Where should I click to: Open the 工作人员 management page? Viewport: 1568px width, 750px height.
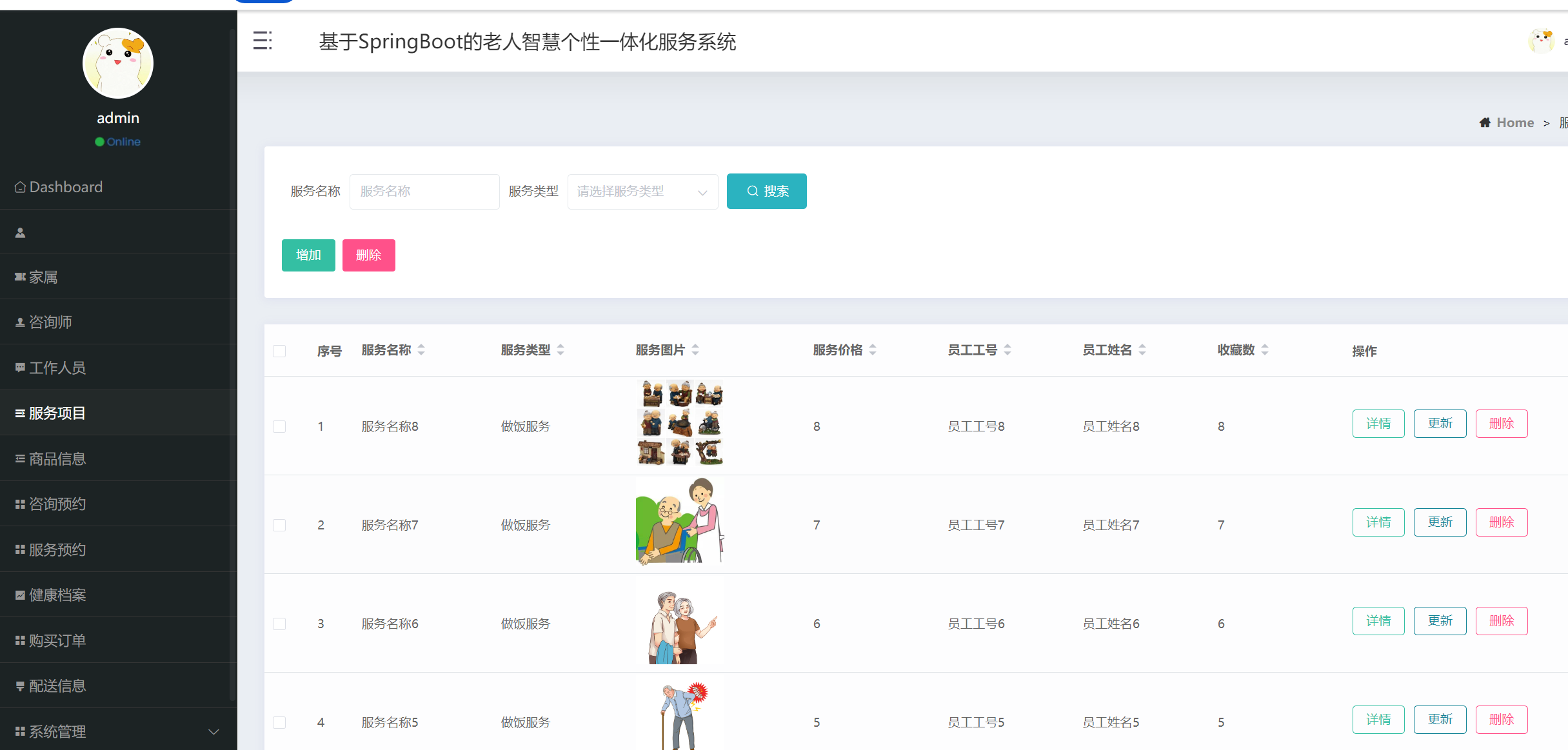click(58, 367)
